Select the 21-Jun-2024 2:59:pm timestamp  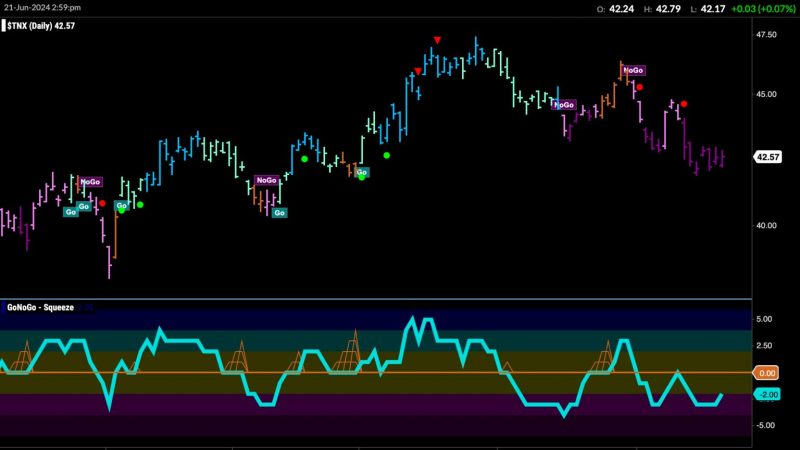42,7
